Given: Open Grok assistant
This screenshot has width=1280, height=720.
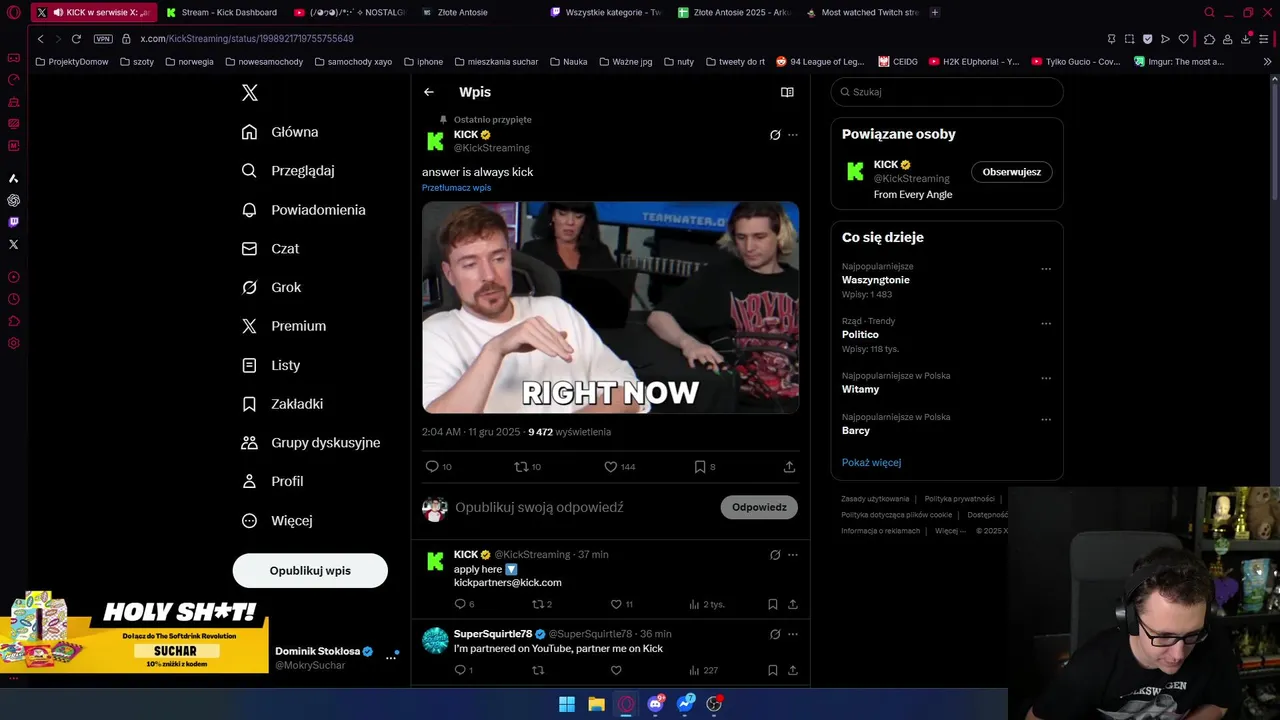Looking at the screenshot, I should coord(271,287).
